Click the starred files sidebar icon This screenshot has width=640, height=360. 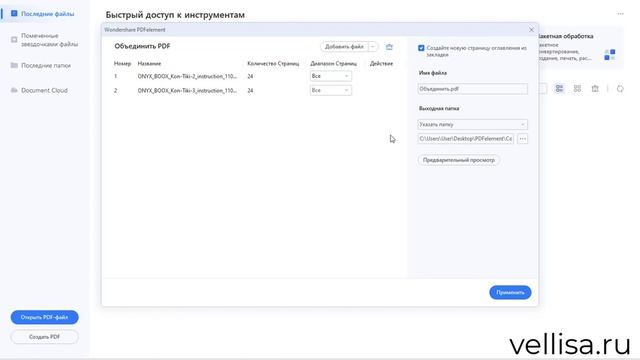pos(14,40)
